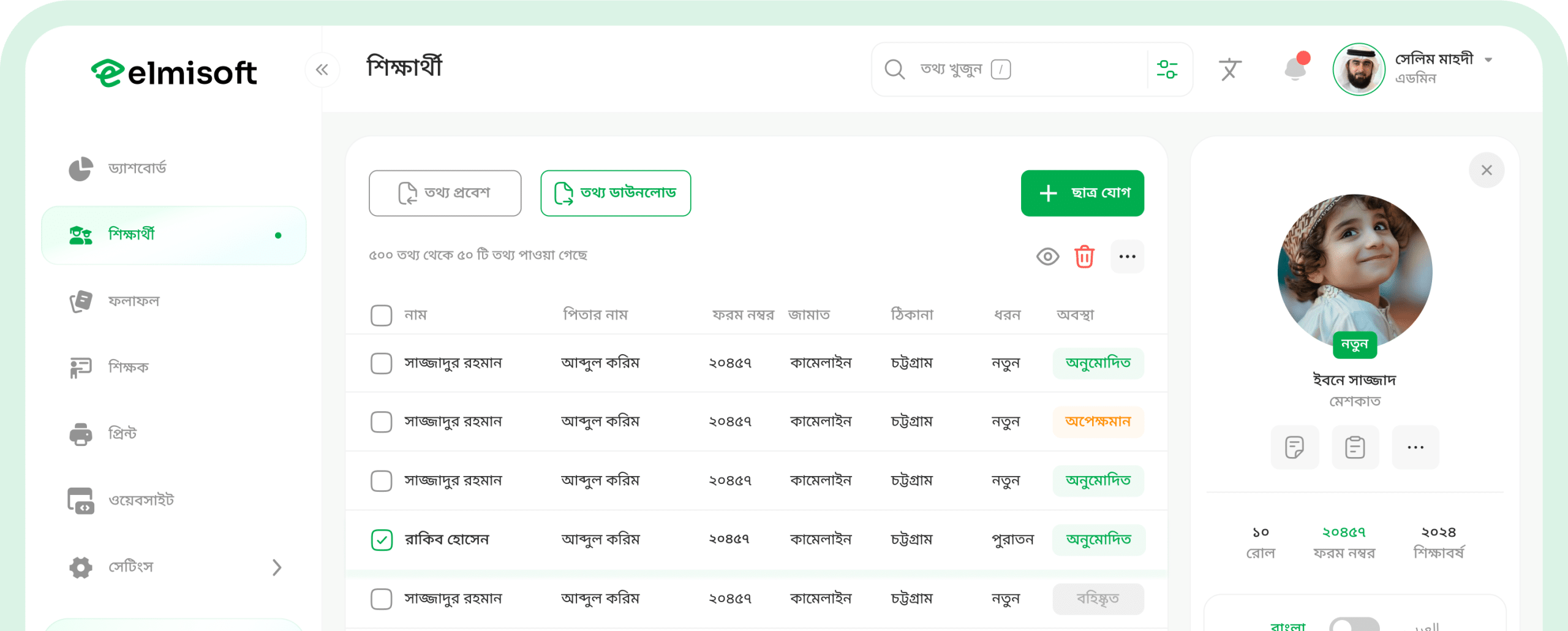Click পিতার নাম column header
Image resolution: width=1568 pixels, height=631 pixels.
click(x=595, y=315)
